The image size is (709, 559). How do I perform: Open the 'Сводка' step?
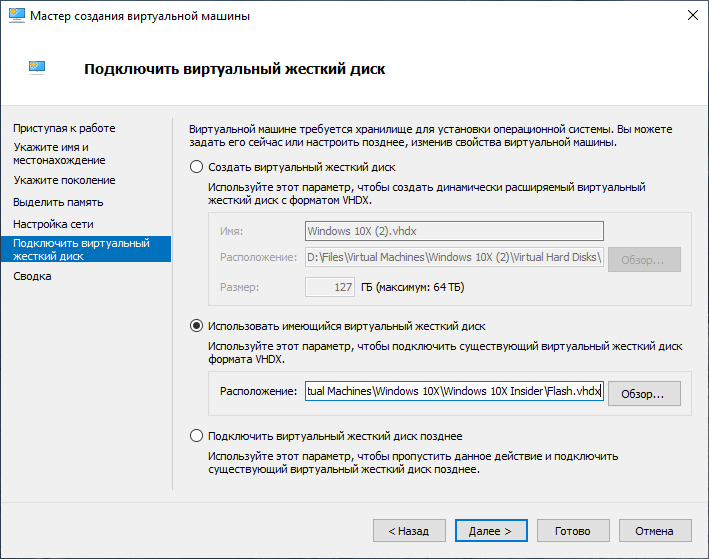click(x=32, y=276)
